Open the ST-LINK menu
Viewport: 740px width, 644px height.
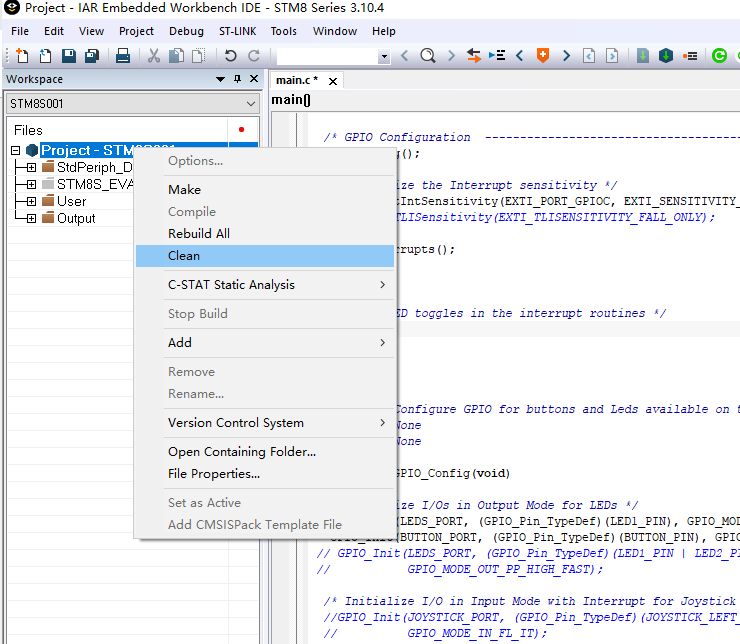point(237,31)
